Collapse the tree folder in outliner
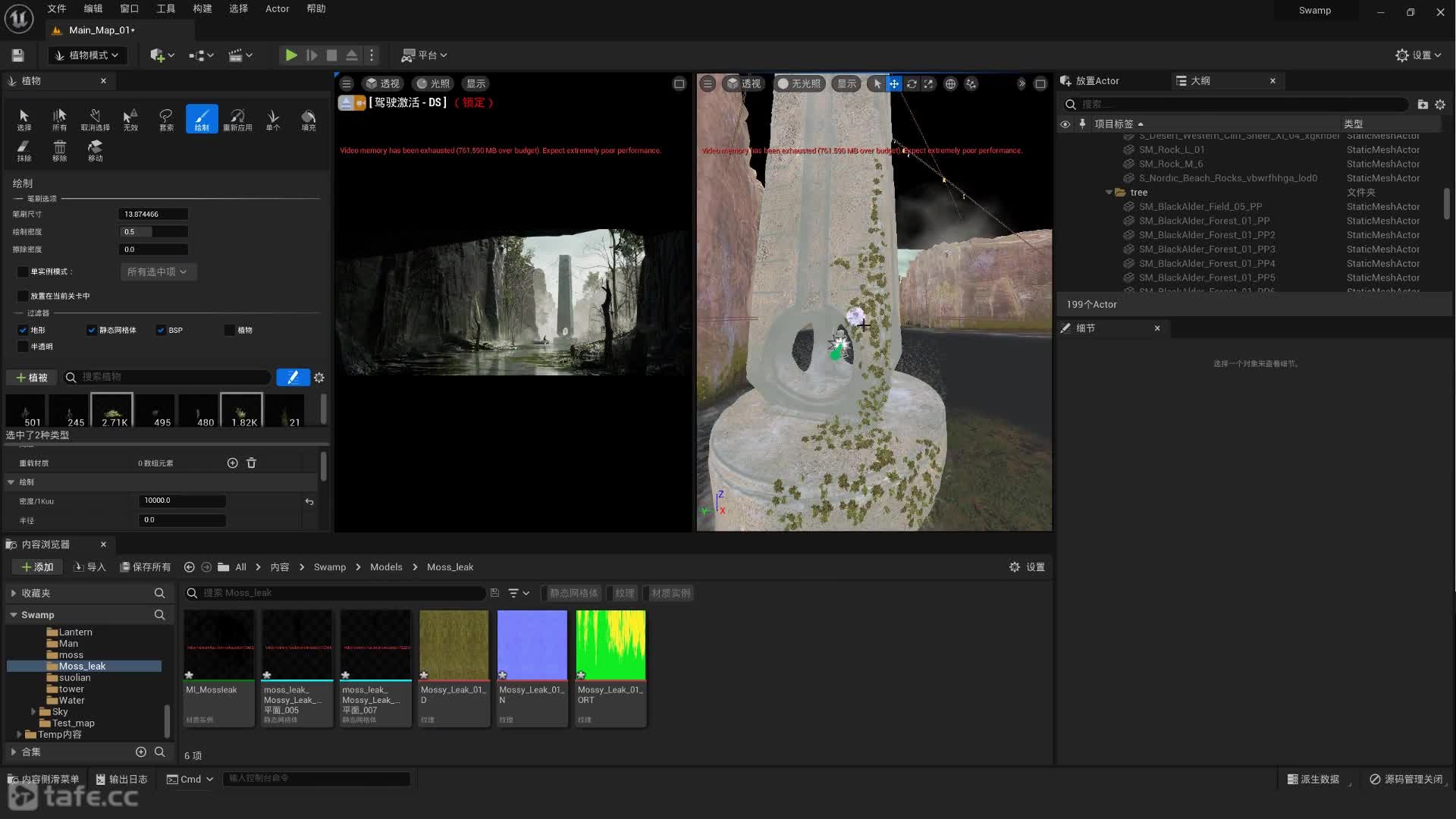This screenshot has height=819, width=1456. (x=1109, y=193)
